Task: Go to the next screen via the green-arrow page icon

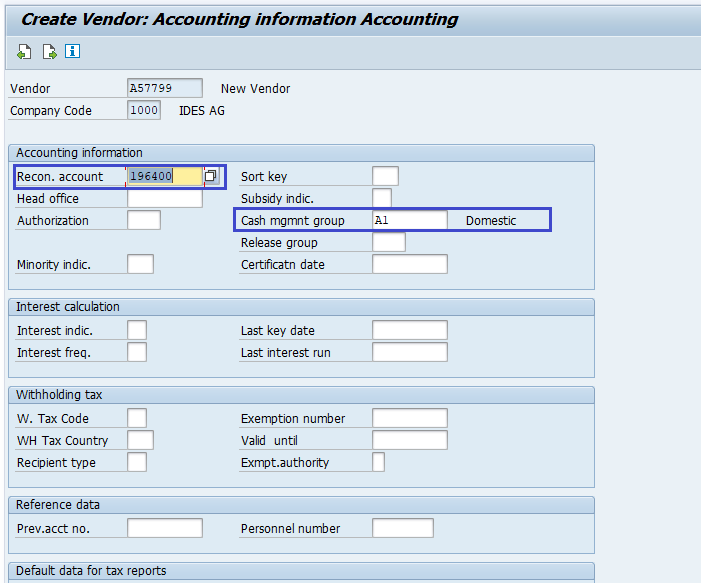Action: point(49,52)
